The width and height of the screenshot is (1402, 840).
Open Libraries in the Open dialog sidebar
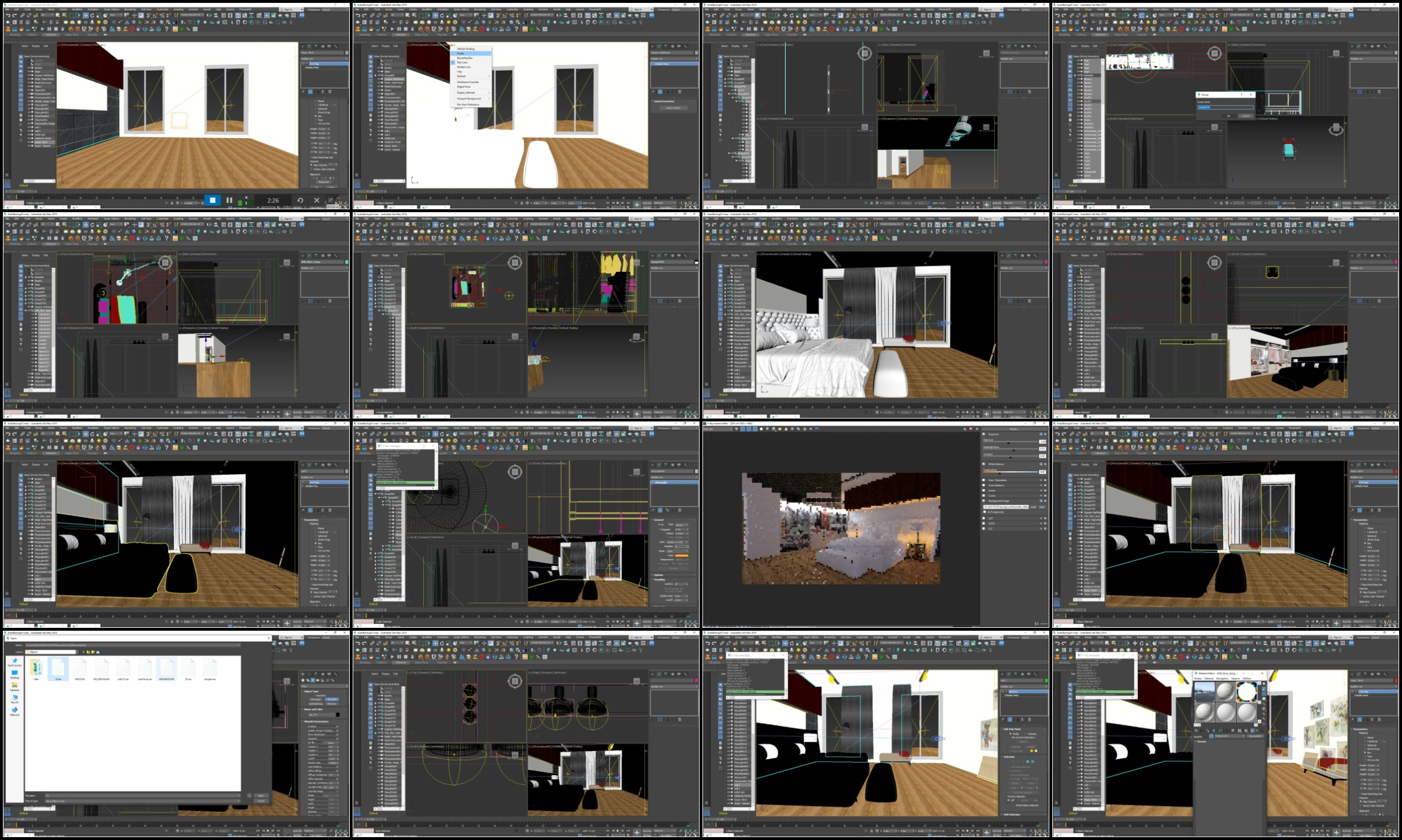14,687
